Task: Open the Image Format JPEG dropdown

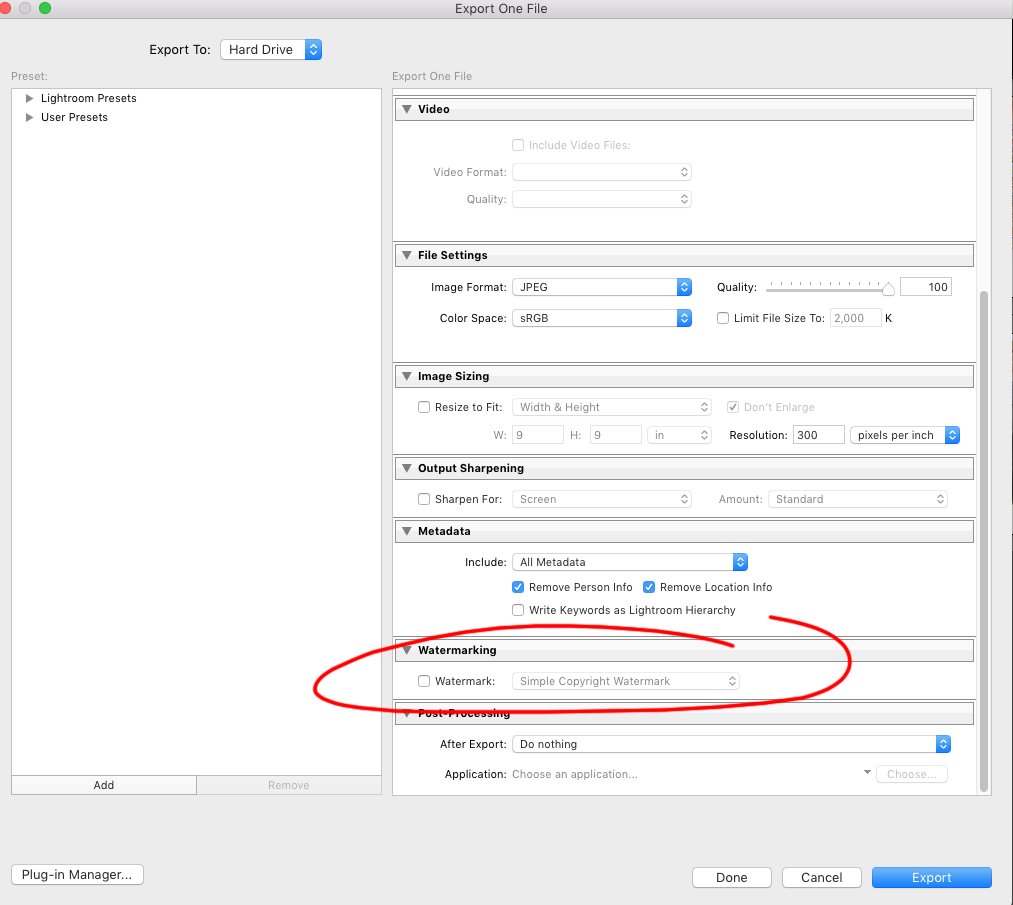Action: [601, 287]
